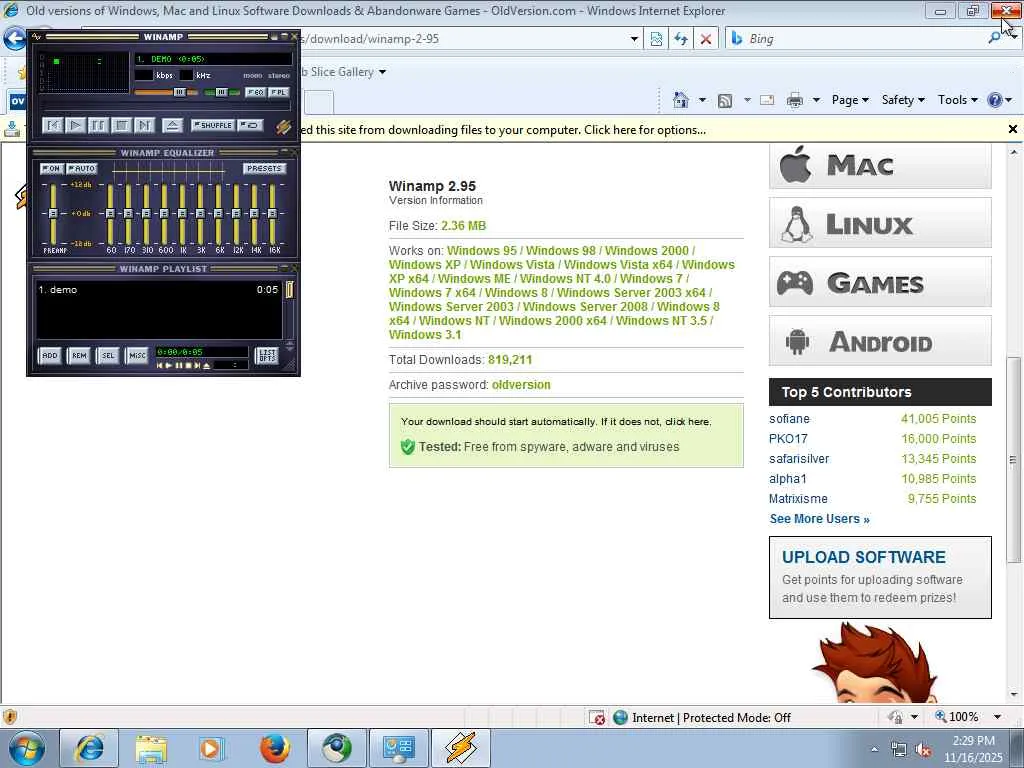The image size is (1024, 768).
Task: Close the yellow information bar
Action: coord(1013,129)
